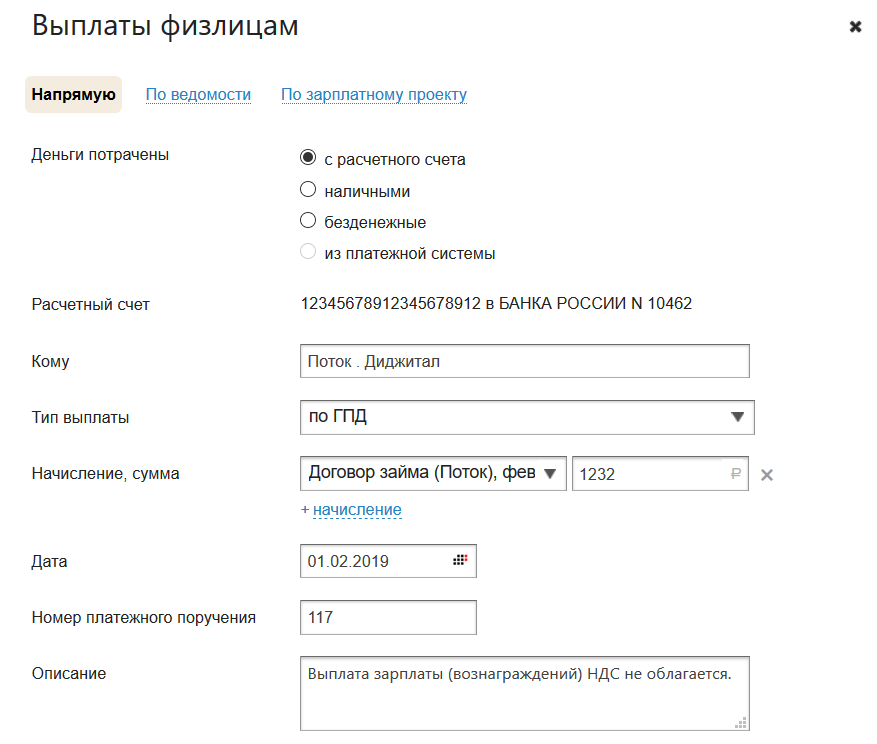The width and height of the screenshot is (877, 744).
Task: Go to 'По зарплатному проекту' tab
Action: point(374,95)
